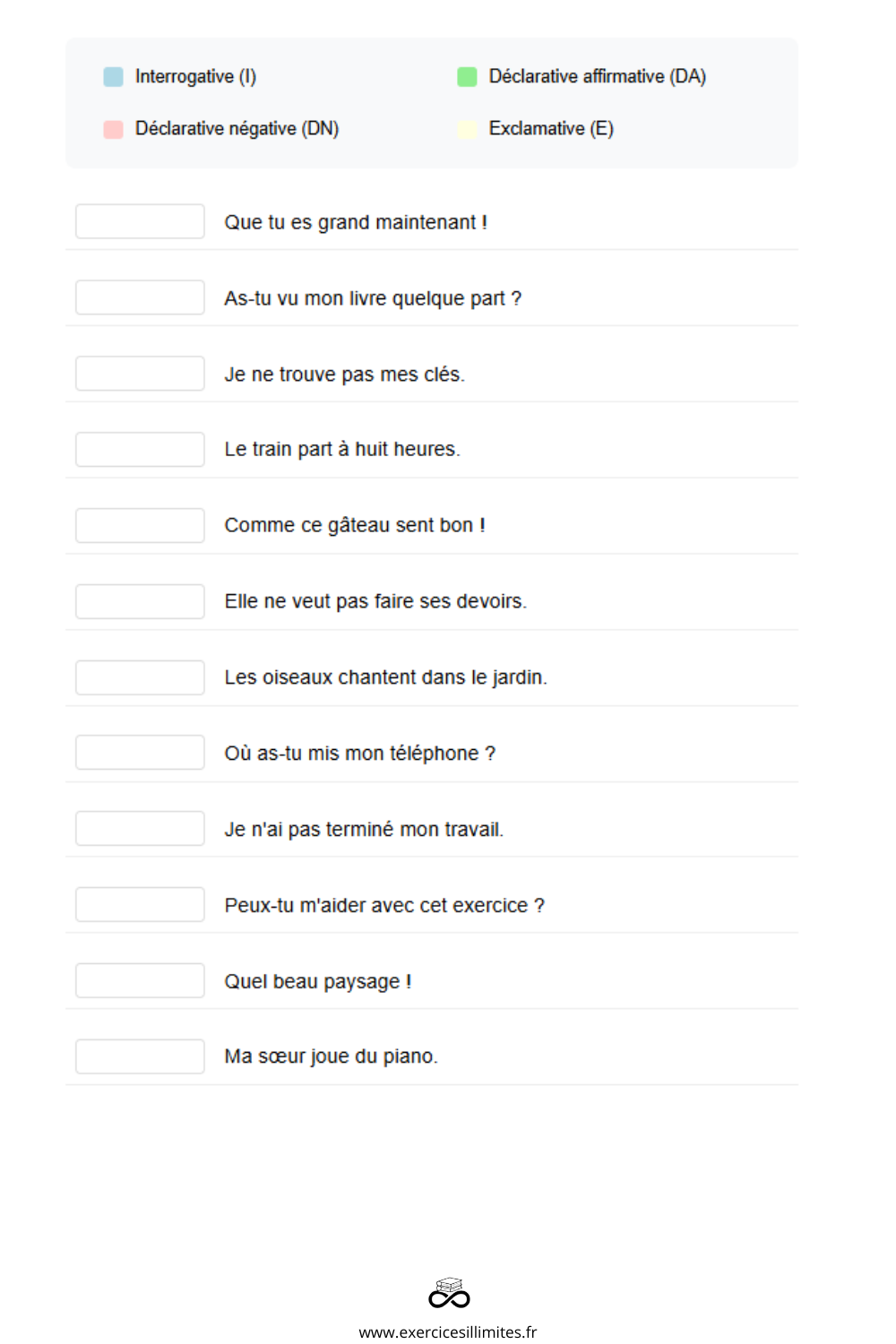
Task: Click the 'Interrogative (I)' legend label
Action: point(195,77)
